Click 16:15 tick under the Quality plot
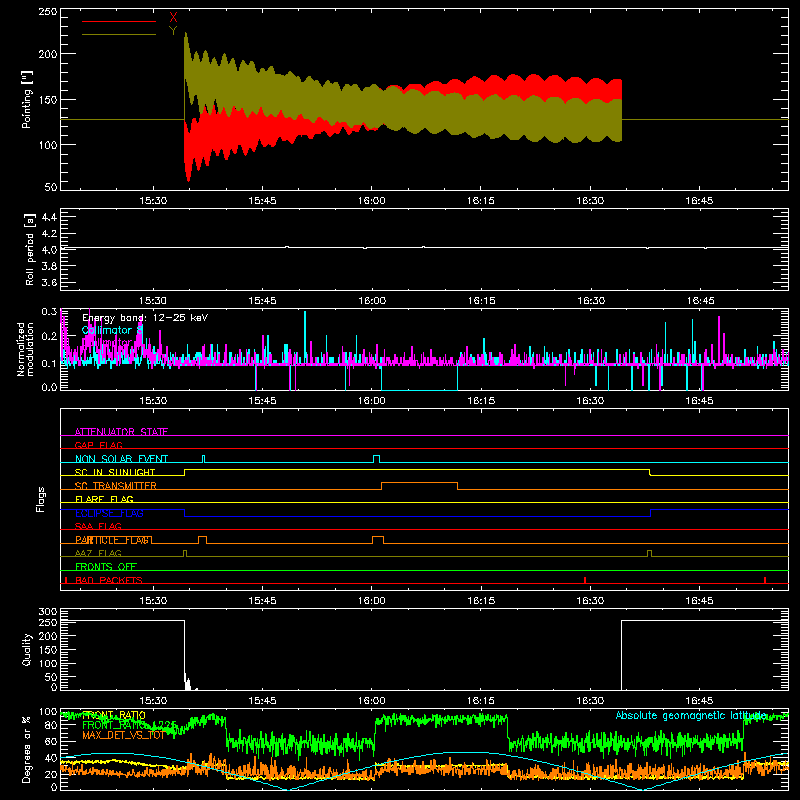This screenshot has height=800, width=800. click(481, 701)
